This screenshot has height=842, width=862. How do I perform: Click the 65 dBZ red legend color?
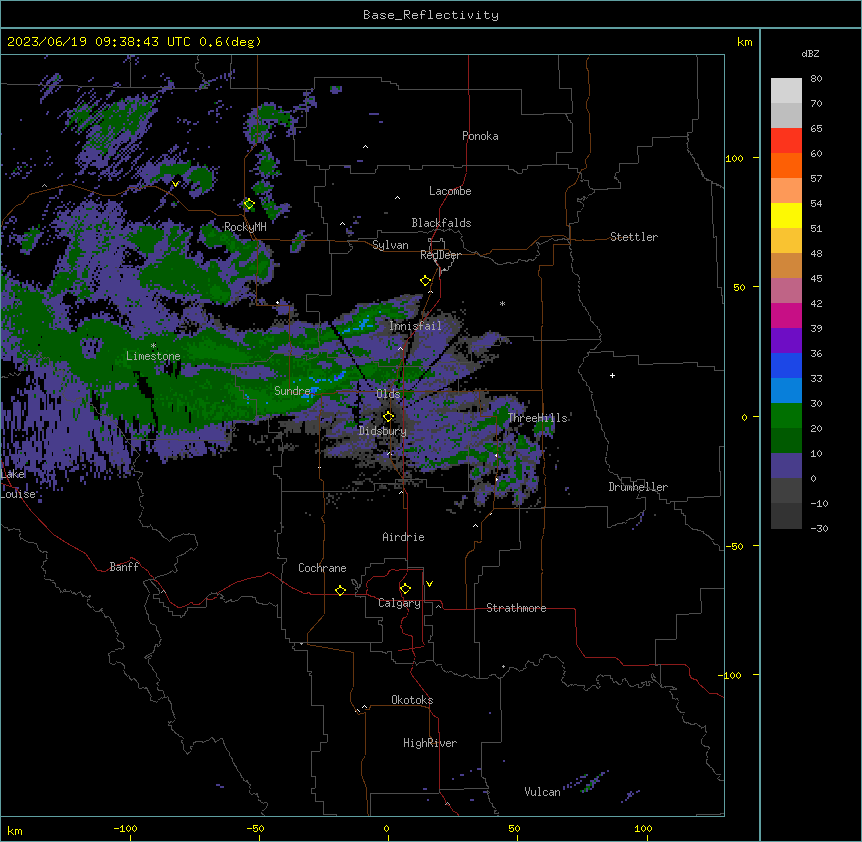click(x=786, y=140)
